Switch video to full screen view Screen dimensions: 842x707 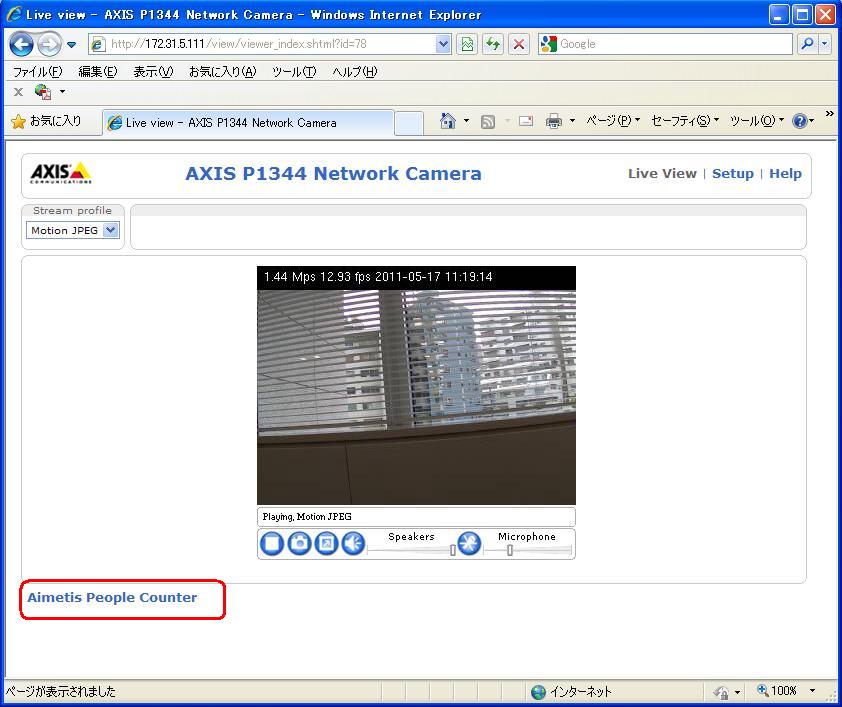(326, 544)
